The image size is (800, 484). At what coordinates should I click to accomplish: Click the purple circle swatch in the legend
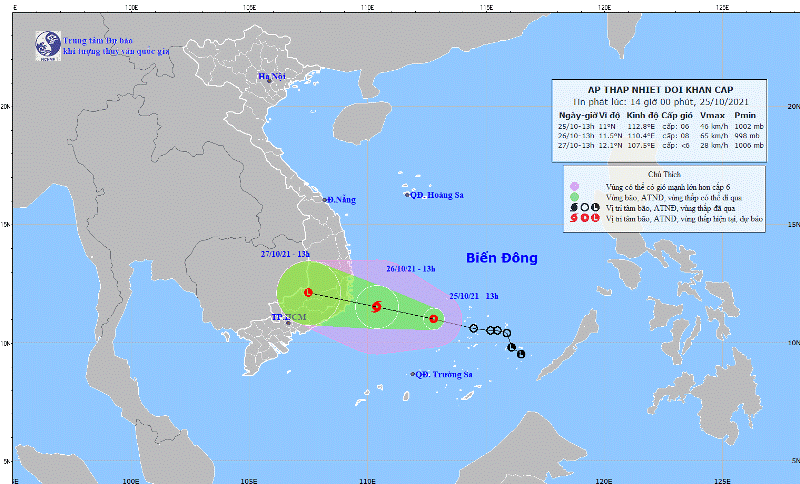(x=573, y=185)
